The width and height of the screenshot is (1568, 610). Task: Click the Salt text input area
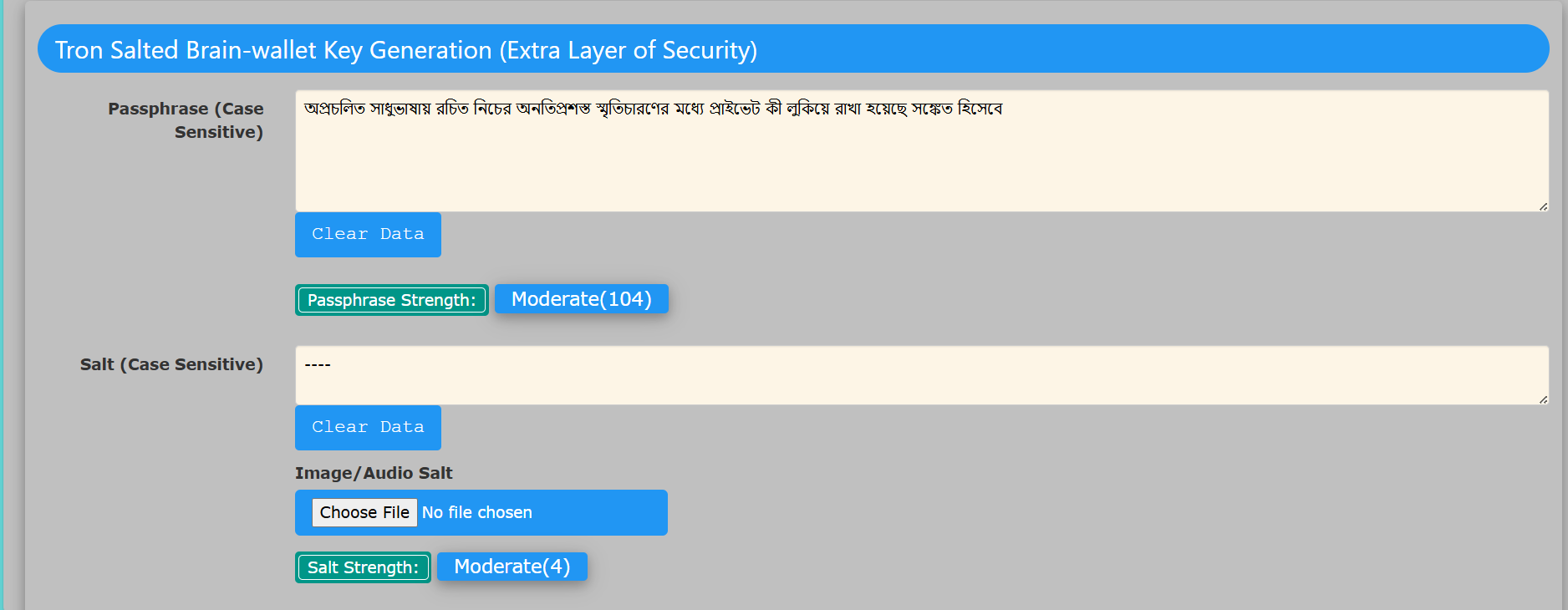click(x=921, y=375)
